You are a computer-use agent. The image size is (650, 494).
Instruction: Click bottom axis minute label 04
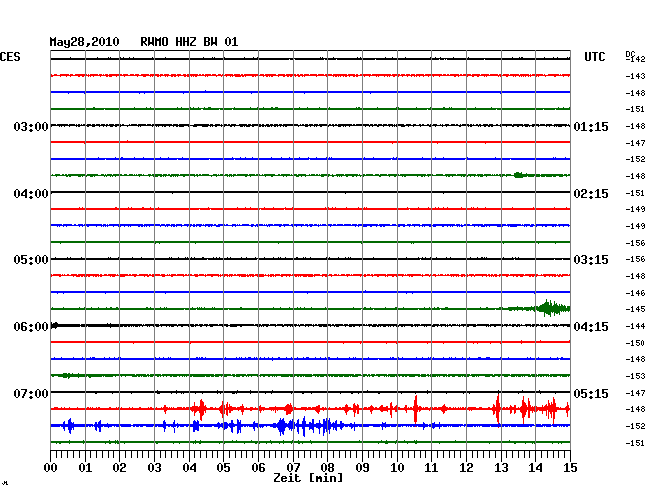(189, 468)
